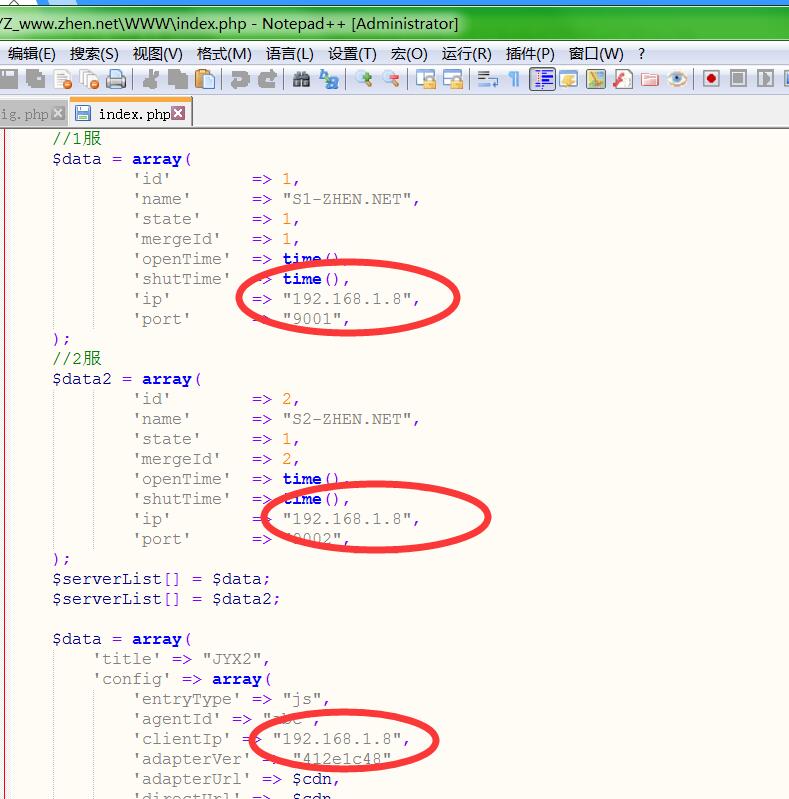Click the Redo arrow icon
The image size is (789, 799).
point(267,79)
